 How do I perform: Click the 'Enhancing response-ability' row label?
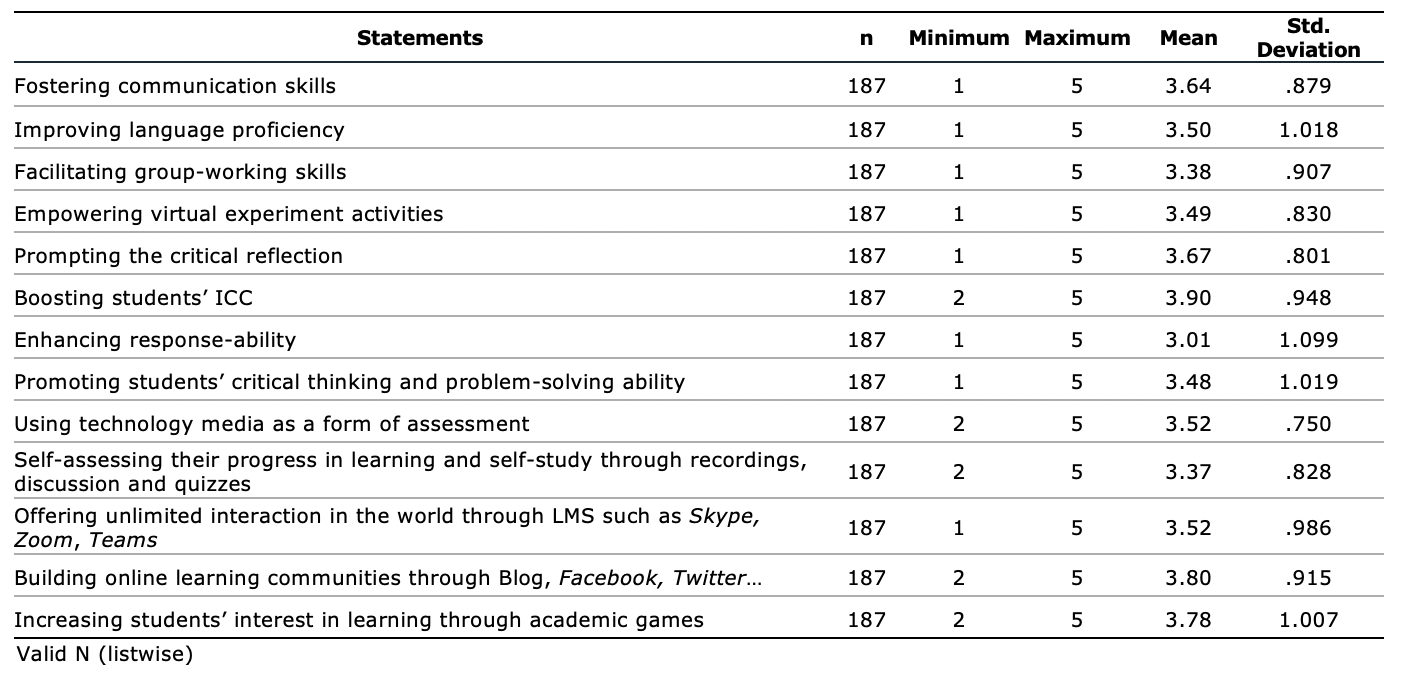pyautogui.click(x=155, y=340)
